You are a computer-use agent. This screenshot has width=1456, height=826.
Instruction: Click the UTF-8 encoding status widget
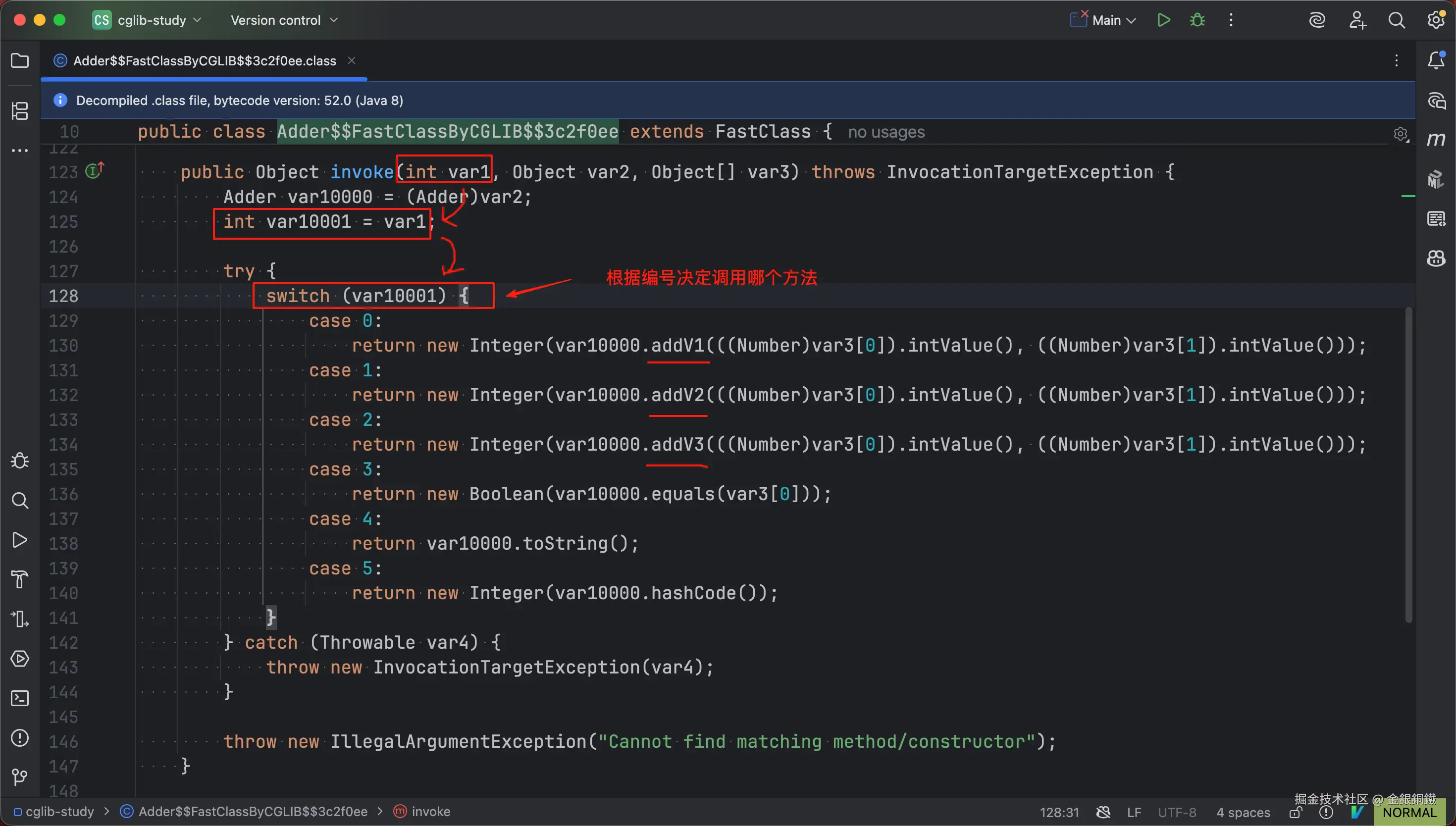tap(1176, 813)
